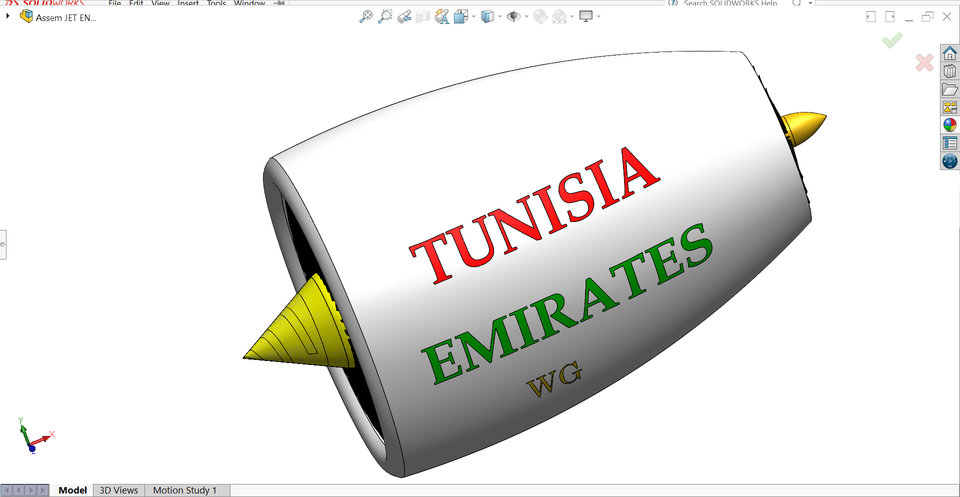Click the Edit Appearance sphere icon
Image resolution: width=960 pixels, height=497 pixels.
[x=539, y=17]
